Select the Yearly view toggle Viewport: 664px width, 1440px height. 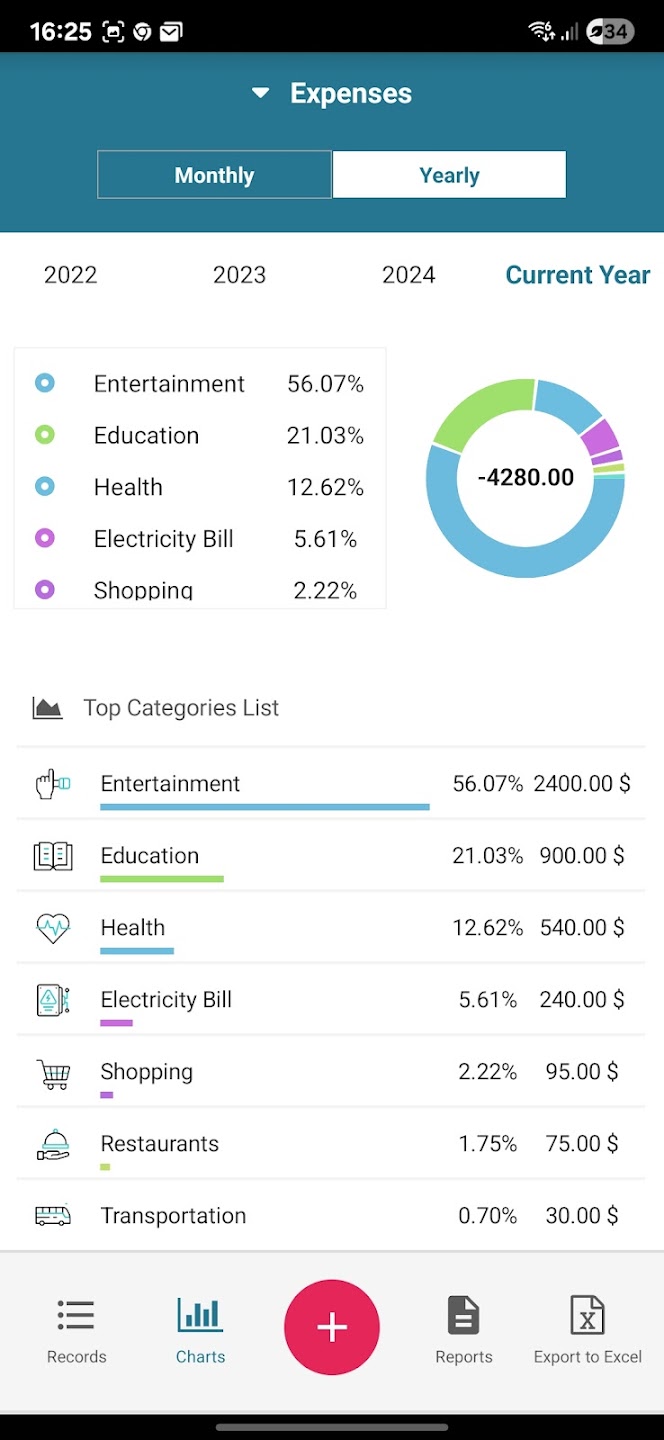tap(449, 175)
